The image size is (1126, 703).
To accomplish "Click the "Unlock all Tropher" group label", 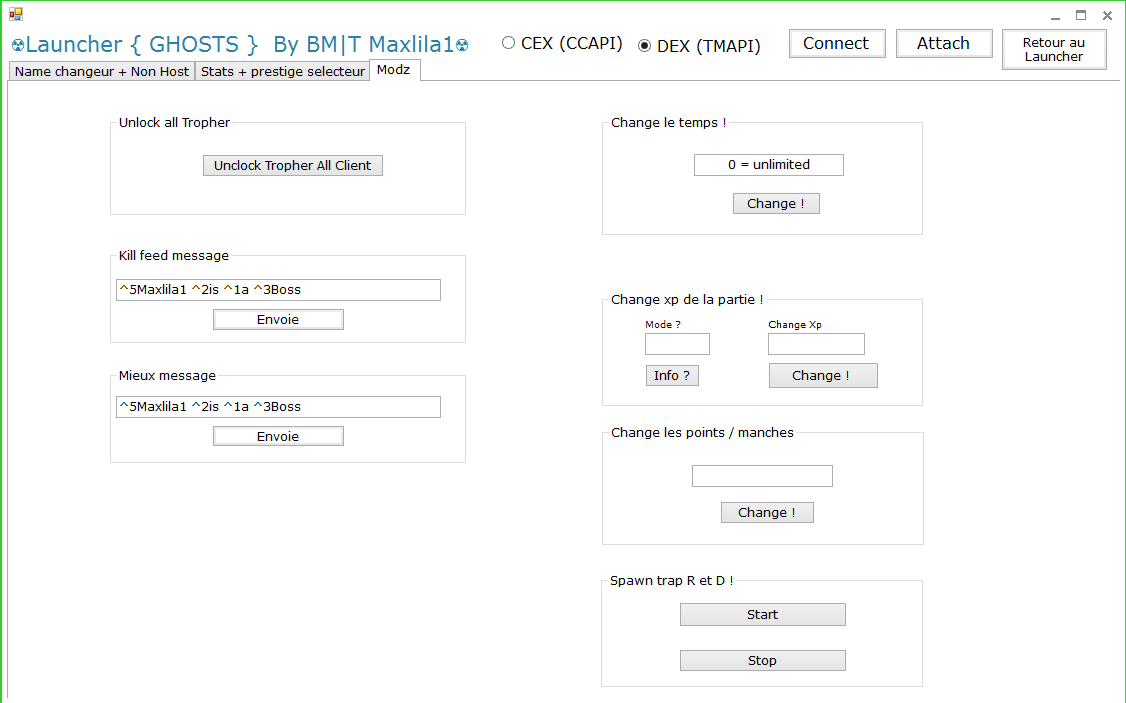I will pyautogui.click(x=175, y=123).
